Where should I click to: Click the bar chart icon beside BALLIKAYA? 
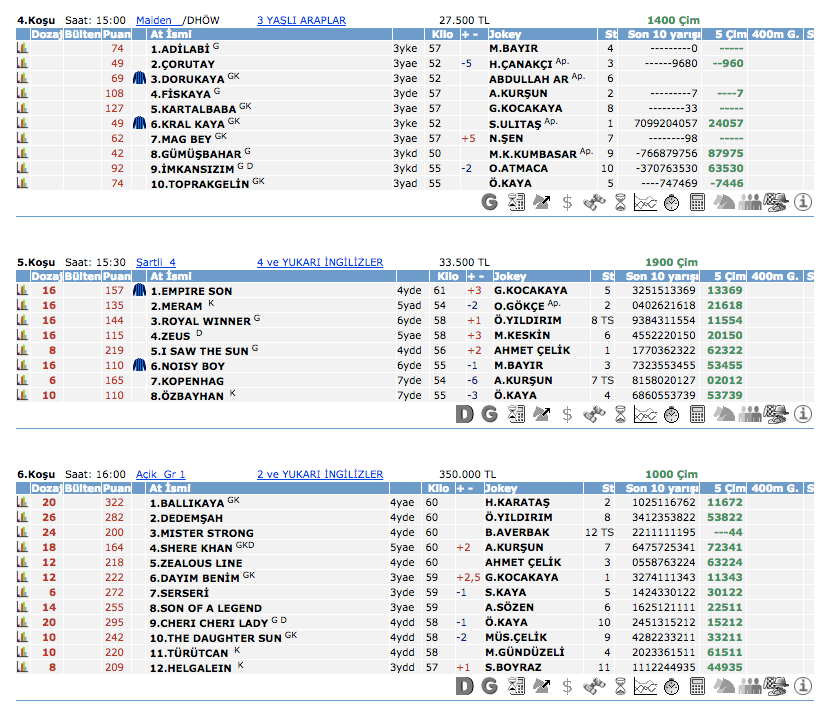(x=22, y=502)
